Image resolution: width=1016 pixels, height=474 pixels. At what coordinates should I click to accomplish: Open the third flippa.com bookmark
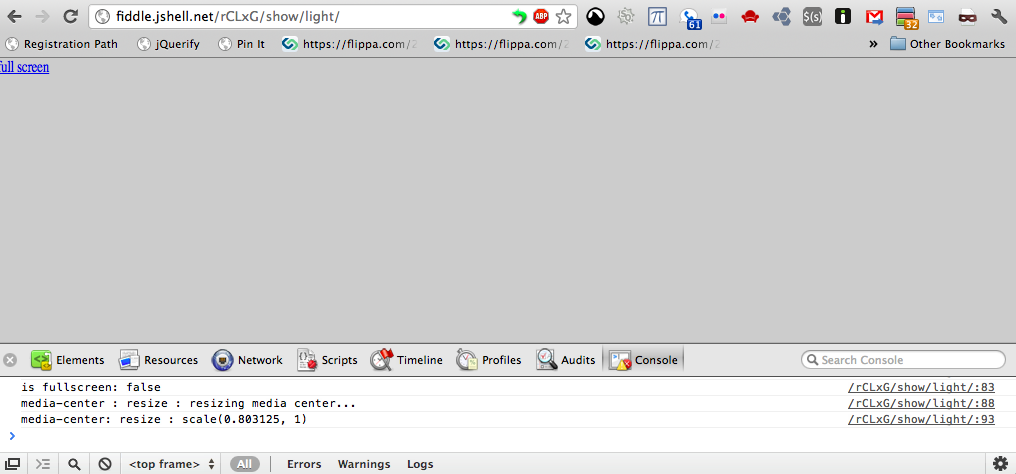[652, 44]
